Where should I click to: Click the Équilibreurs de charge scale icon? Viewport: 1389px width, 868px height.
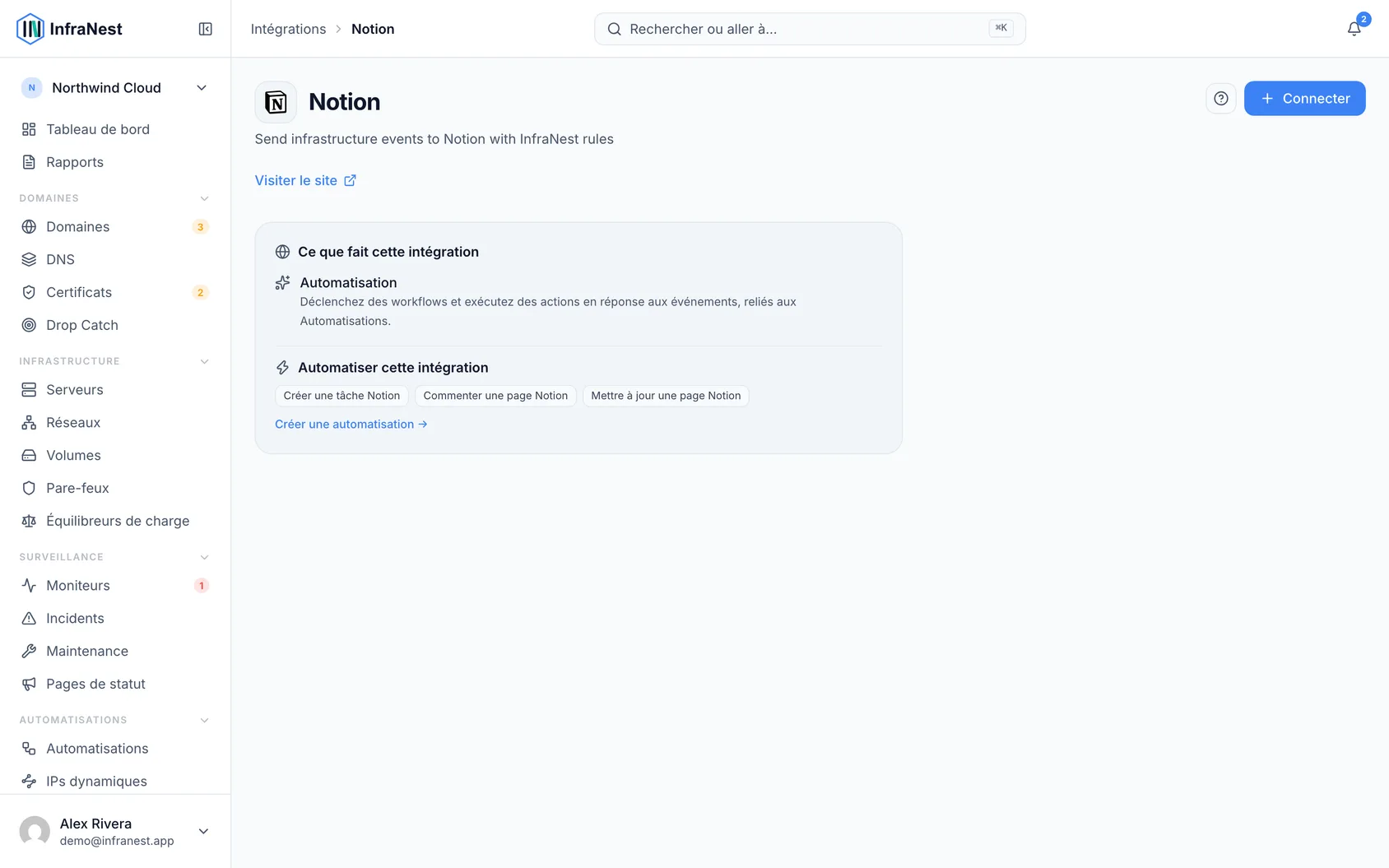29,521
